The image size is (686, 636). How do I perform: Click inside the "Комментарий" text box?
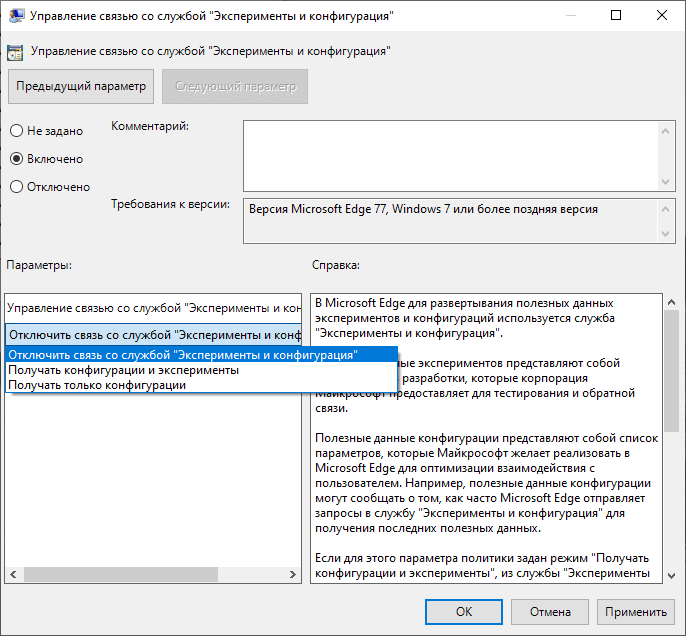click(451, 156)
